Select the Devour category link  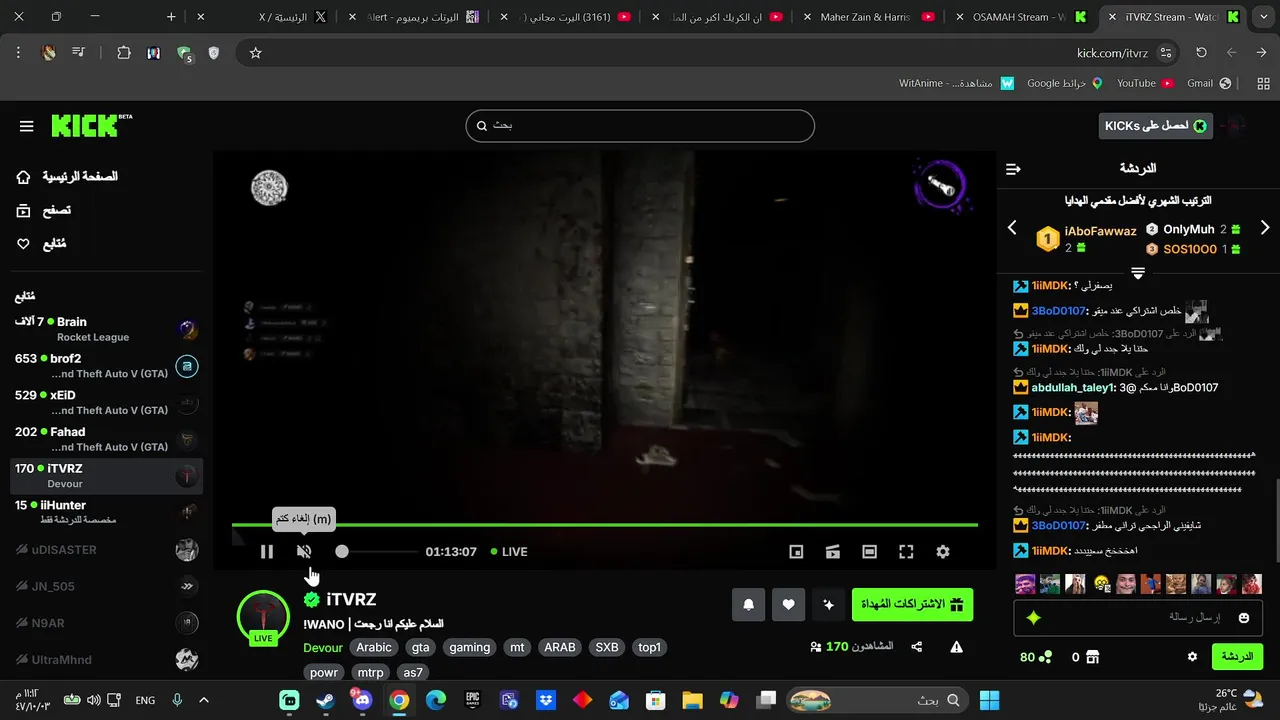pos(323,647)
